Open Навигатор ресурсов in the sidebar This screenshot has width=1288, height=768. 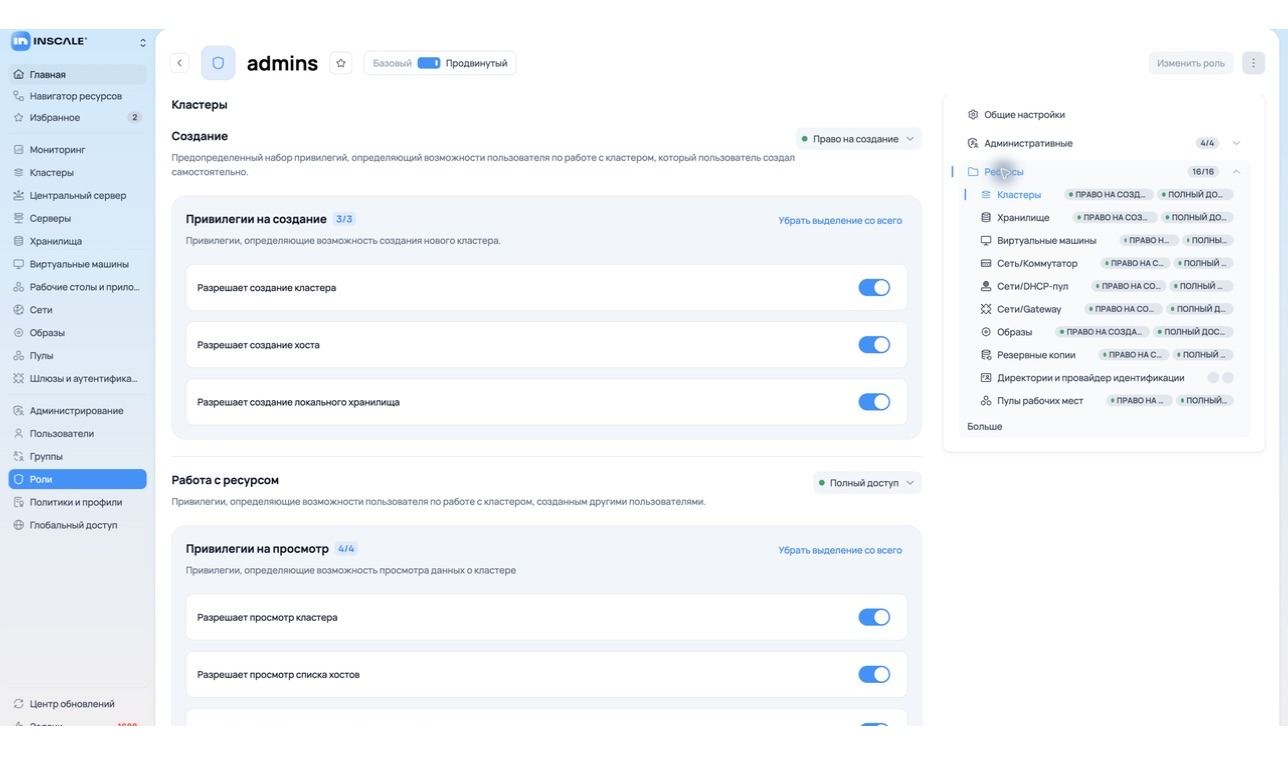pos(78,96)
